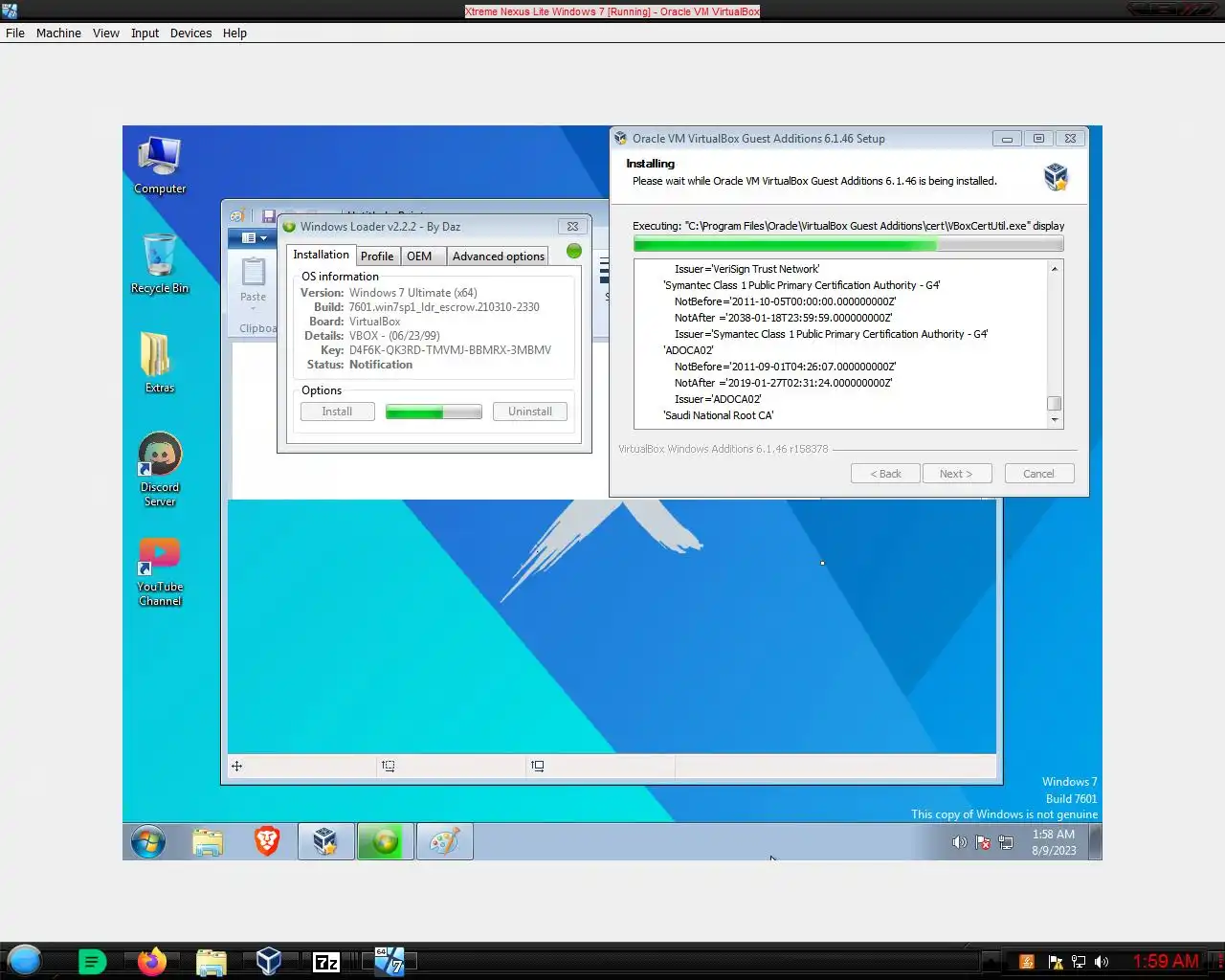Click the Show desktop strip in guest taskbar
Image resolution: width=1225 pixels, height=980 pixels.
[x=1096, y=842]
